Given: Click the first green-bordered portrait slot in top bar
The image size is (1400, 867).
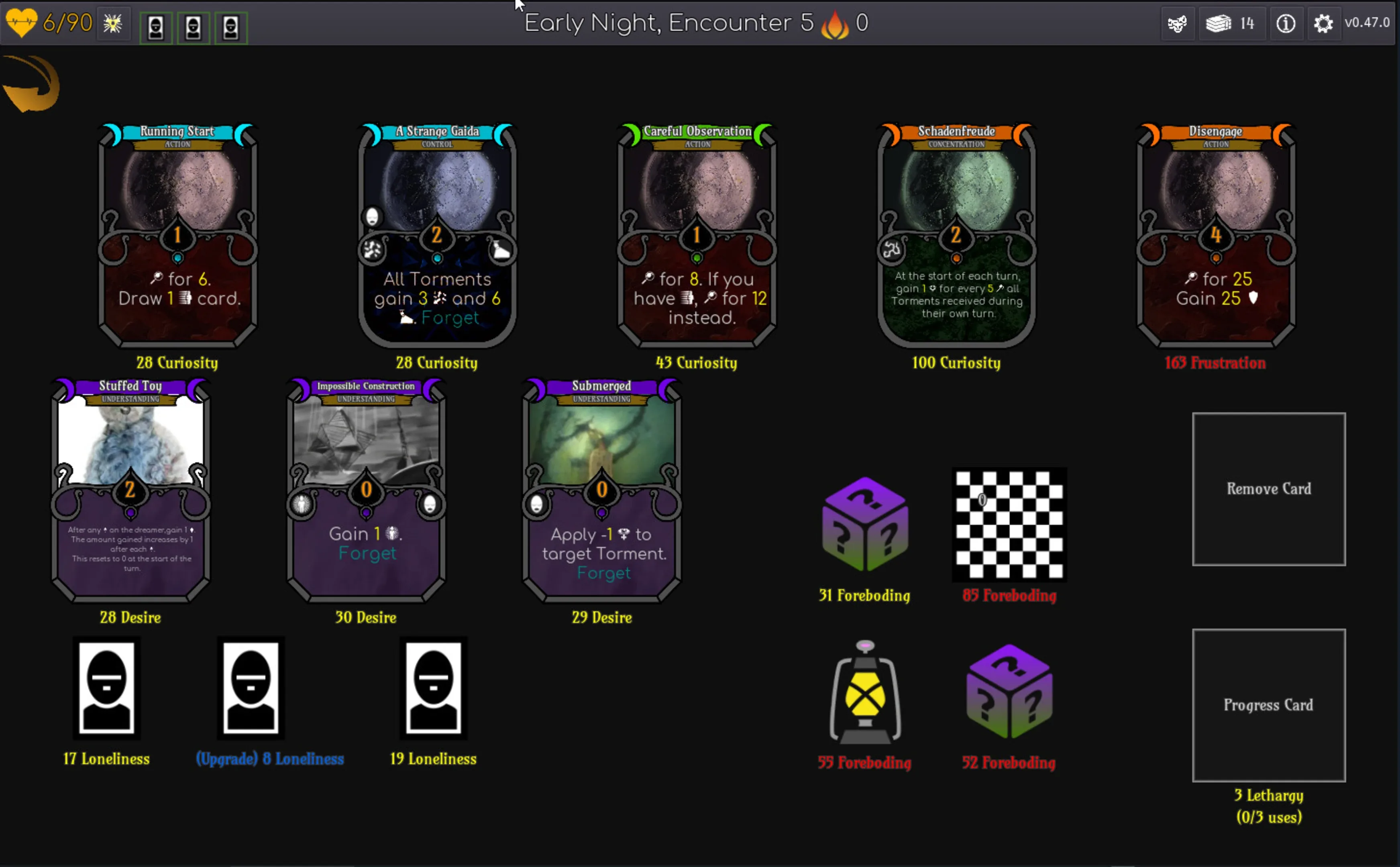Looking at the screenshot, I should [x=156, y=27].
